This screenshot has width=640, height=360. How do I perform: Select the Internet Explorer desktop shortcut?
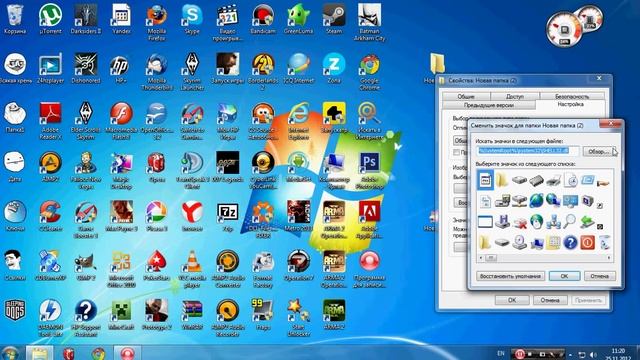tap(298, 121)
